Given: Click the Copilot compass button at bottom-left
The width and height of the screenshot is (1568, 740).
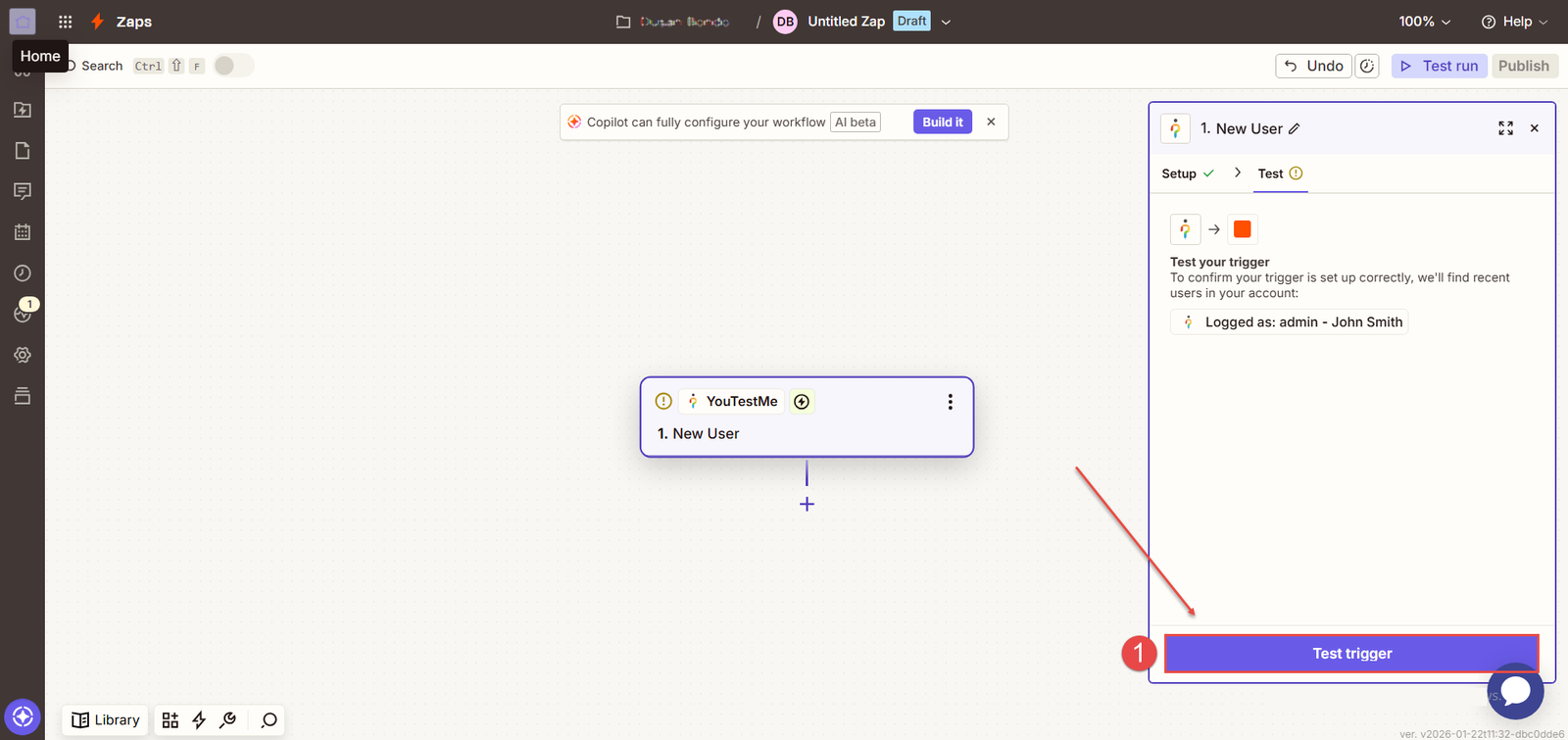Looking at the screenshot, I should click(x=23, y=716).
